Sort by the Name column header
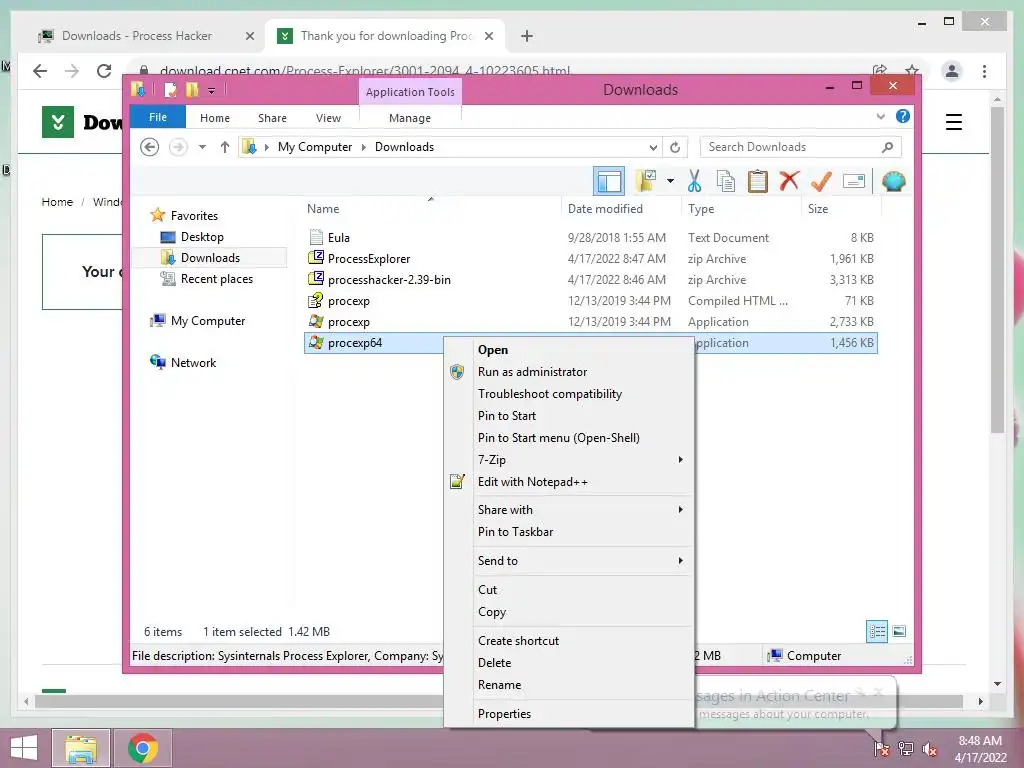Screen dimensions: 1024x768 click(x=323, y=209)
